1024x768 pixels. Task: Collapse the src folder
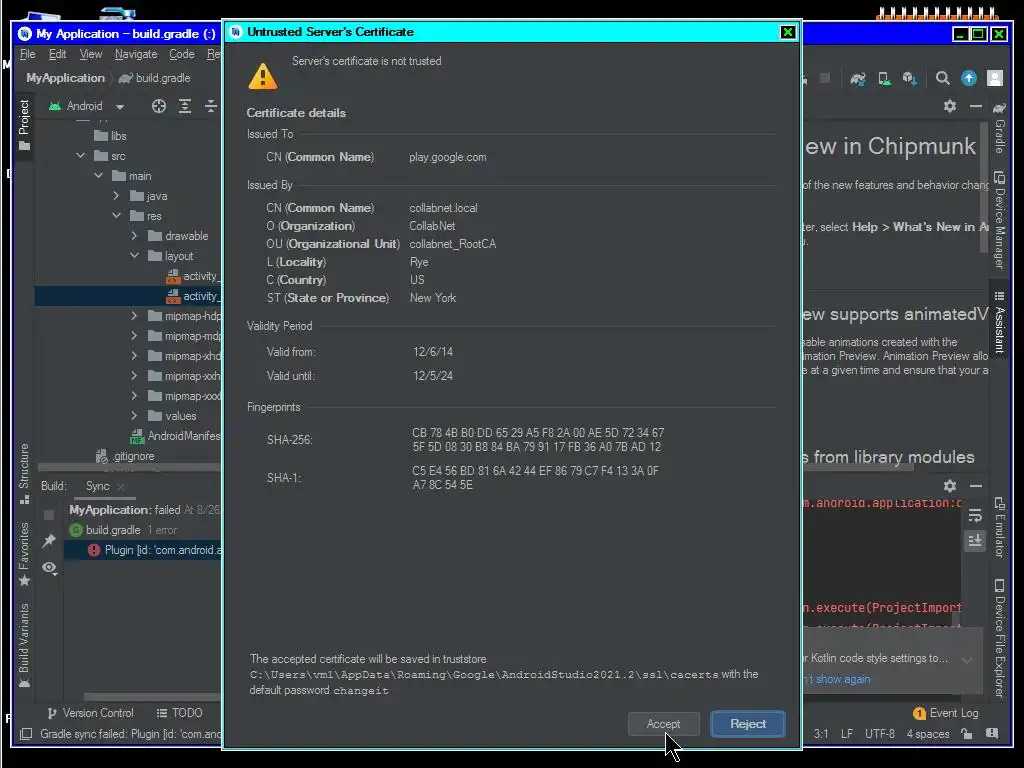pos(81,155)
